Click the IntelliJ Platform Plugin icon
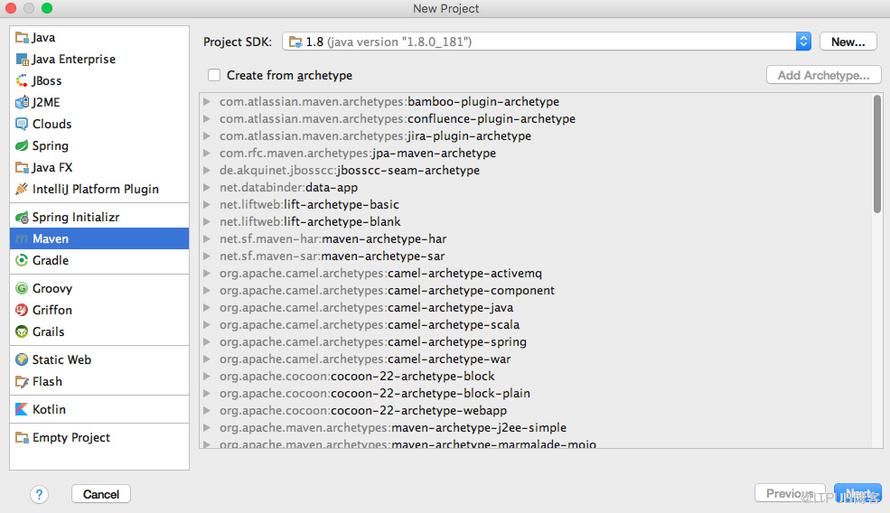The width and height of the screenshot is (890, 513). [22, 189]
